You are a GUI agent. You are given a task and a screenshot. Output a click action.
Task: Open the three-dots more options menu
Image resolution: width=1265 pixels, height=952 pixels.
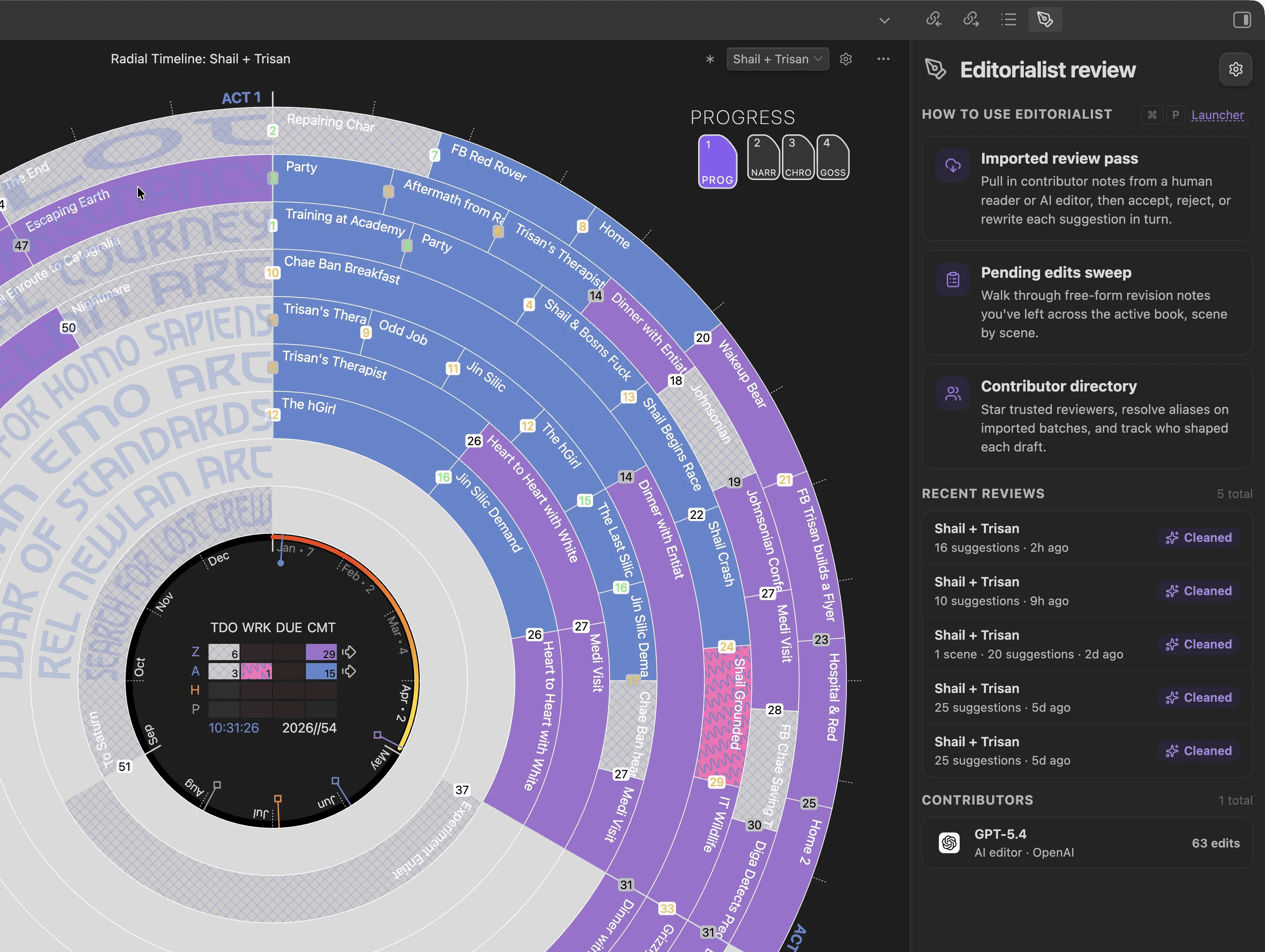[883, 59]
